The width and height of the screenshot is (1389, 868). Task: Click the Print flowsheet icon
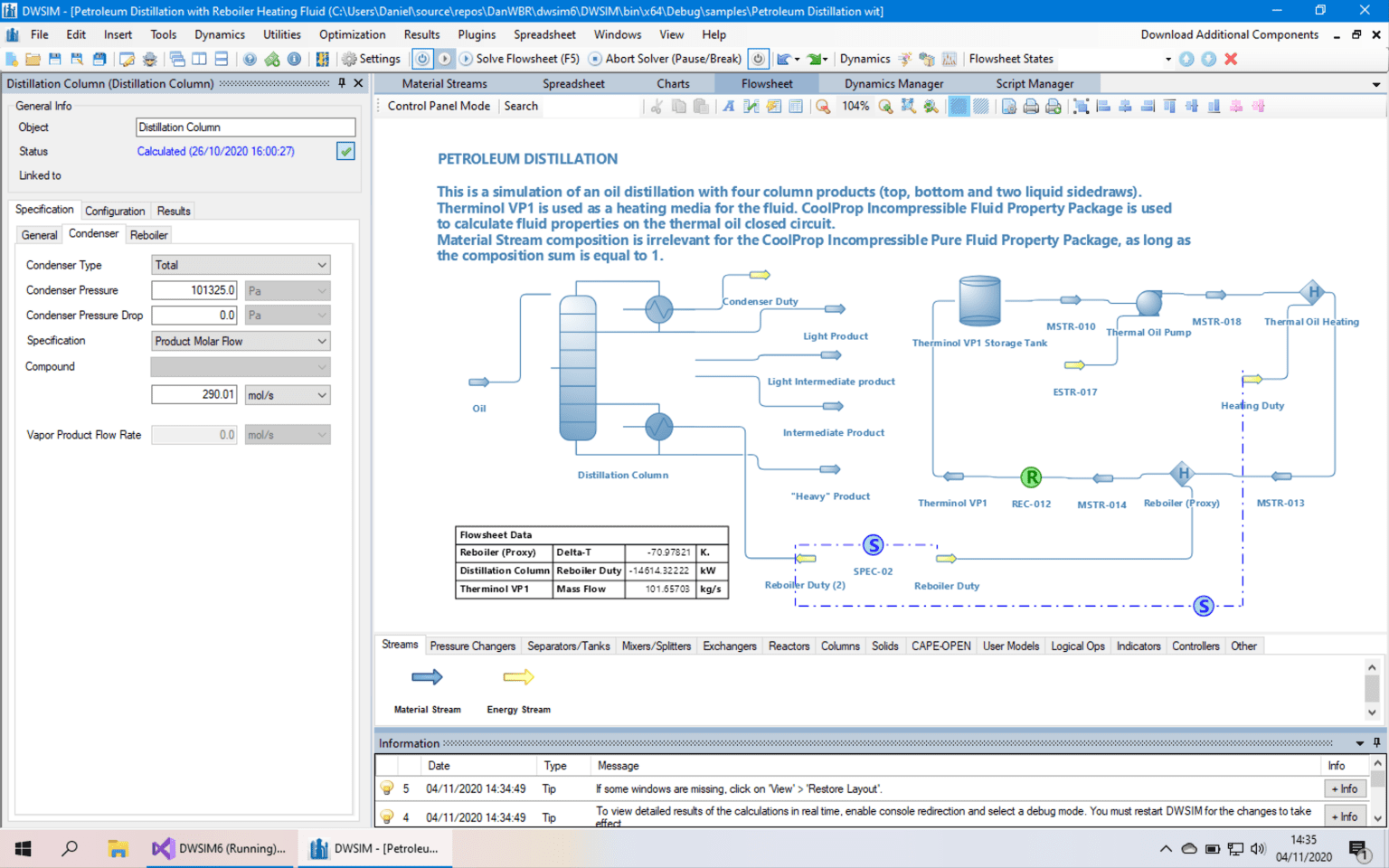1031,106
